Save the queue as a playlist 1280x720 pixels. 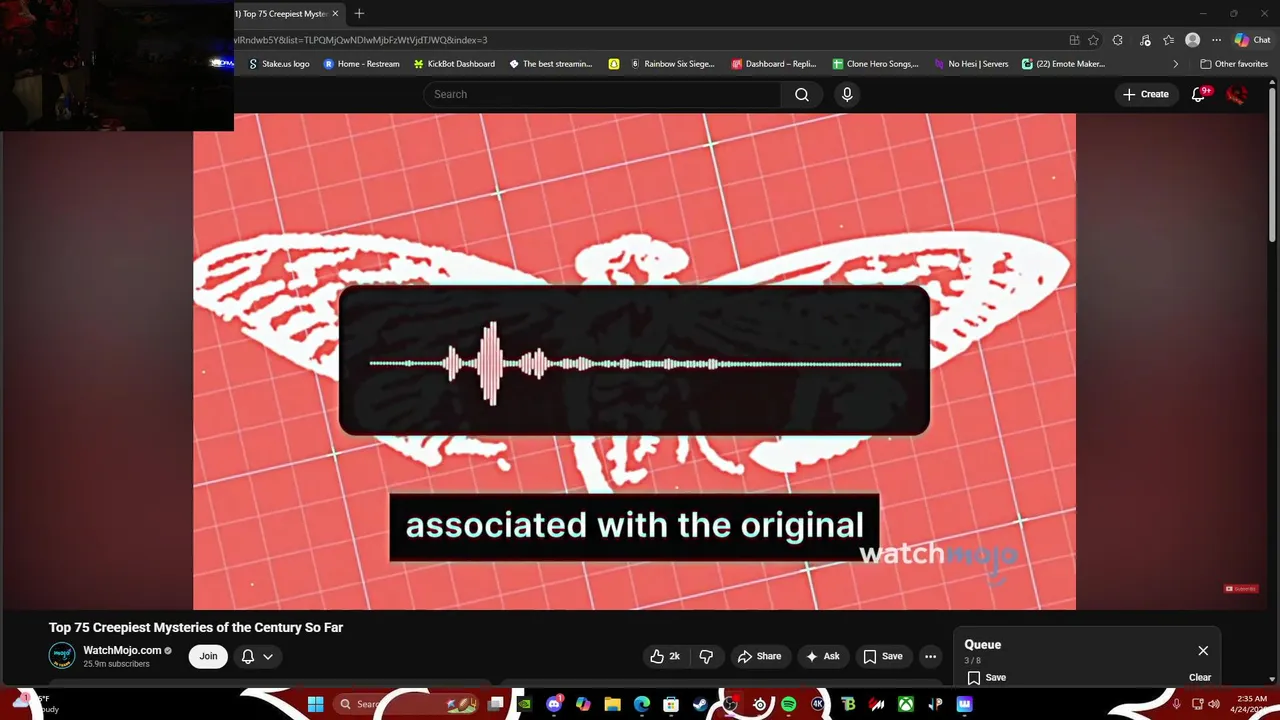tap(986, 677)
